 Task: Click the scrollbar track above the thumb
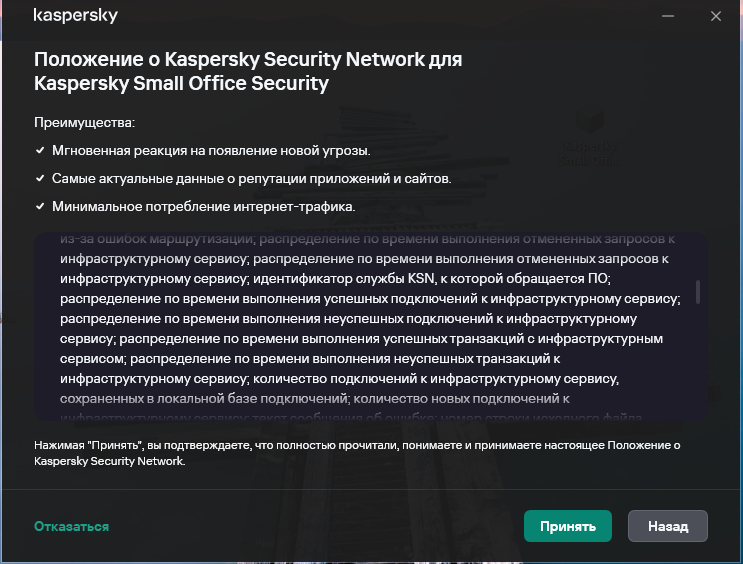tap(698, 258)
